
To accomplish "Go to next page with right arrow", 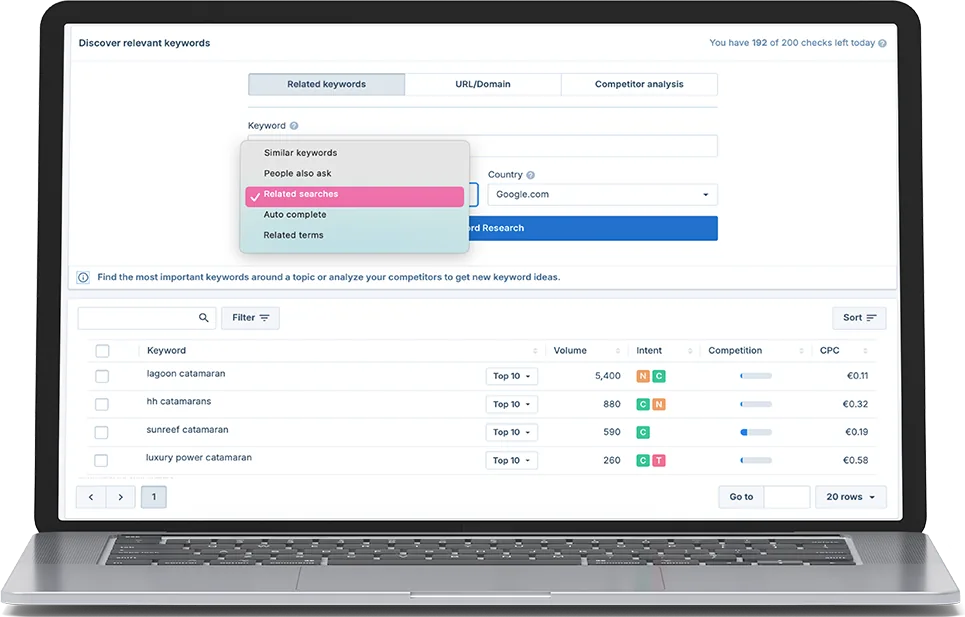I will pos(121,497).
